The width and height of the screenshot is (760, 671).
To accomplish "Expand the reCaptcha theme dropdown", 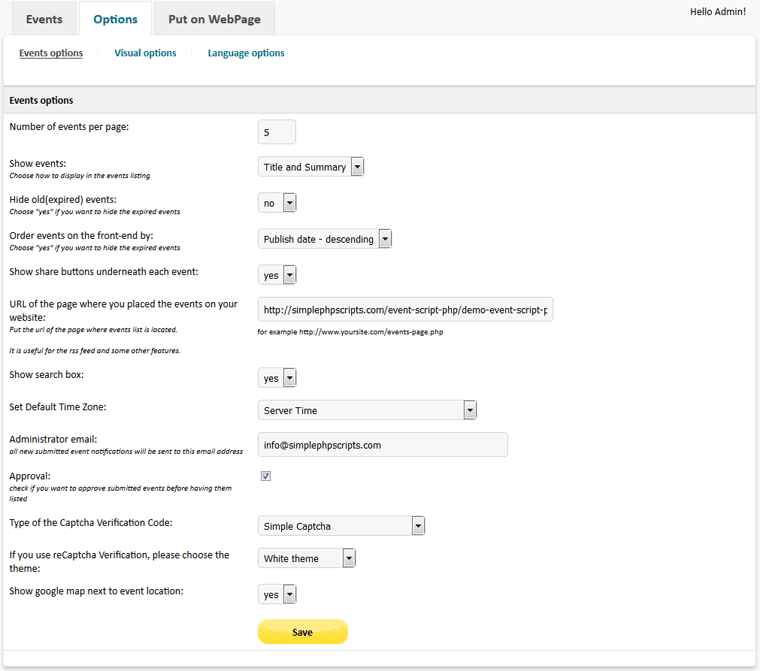I will [307, 558].
